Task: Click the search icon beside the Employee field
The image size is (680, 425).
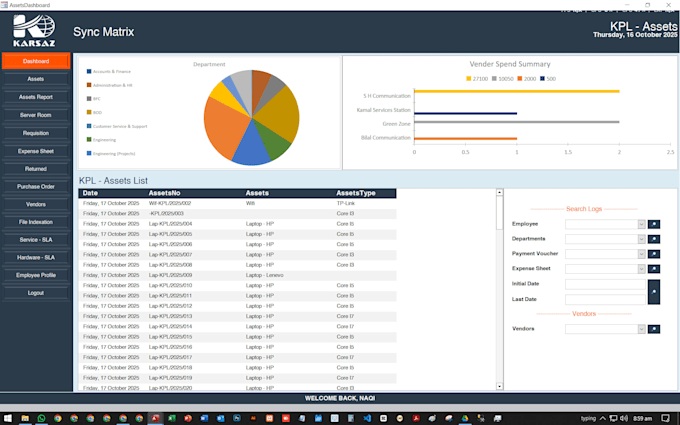Action: point(654,224)
